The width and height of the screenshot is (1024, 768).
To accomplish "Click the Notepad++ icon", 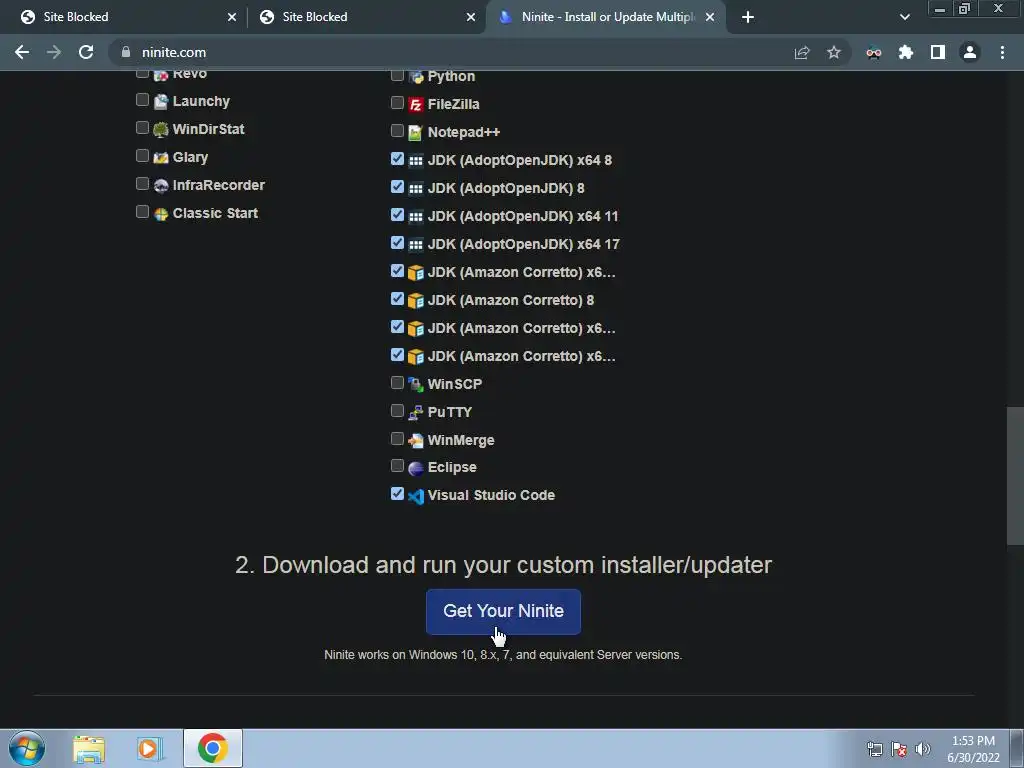I will point(416,133).
